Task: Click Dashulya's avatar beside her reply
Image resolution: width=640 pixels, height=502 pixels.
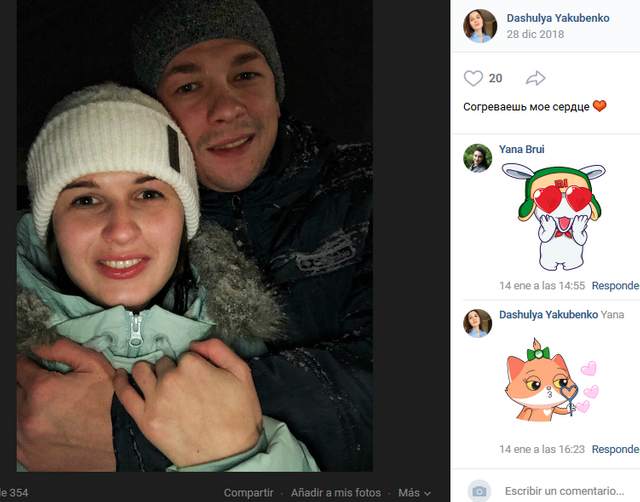Action: (x=478, y=323)
